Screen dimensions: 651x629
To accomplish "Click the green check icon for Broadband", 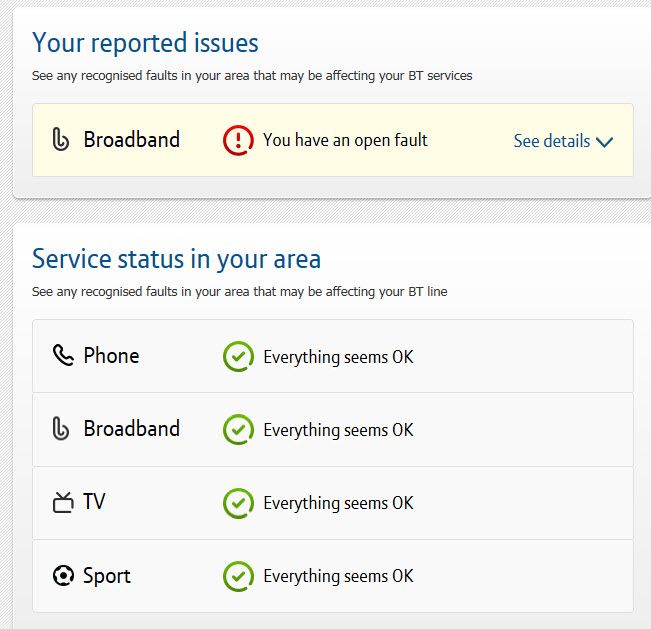I will [x=238, y=430].
